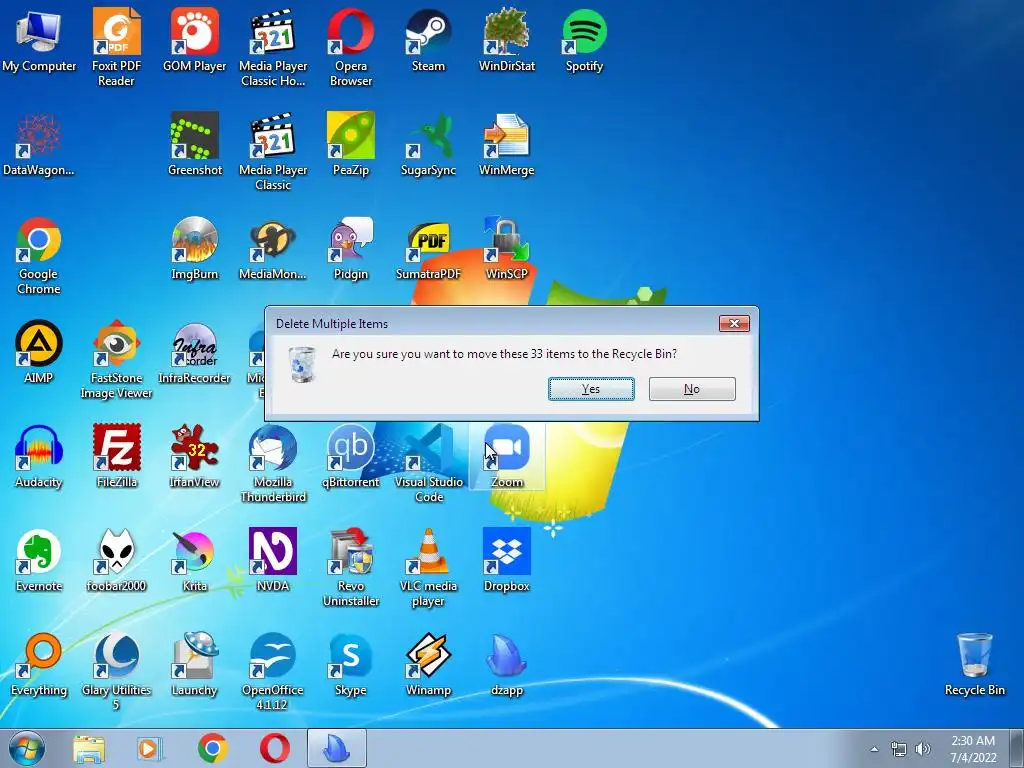Open Chrome from the taskbar
1024x768 pixels.
pyautogui.click(x=212, y=749)
